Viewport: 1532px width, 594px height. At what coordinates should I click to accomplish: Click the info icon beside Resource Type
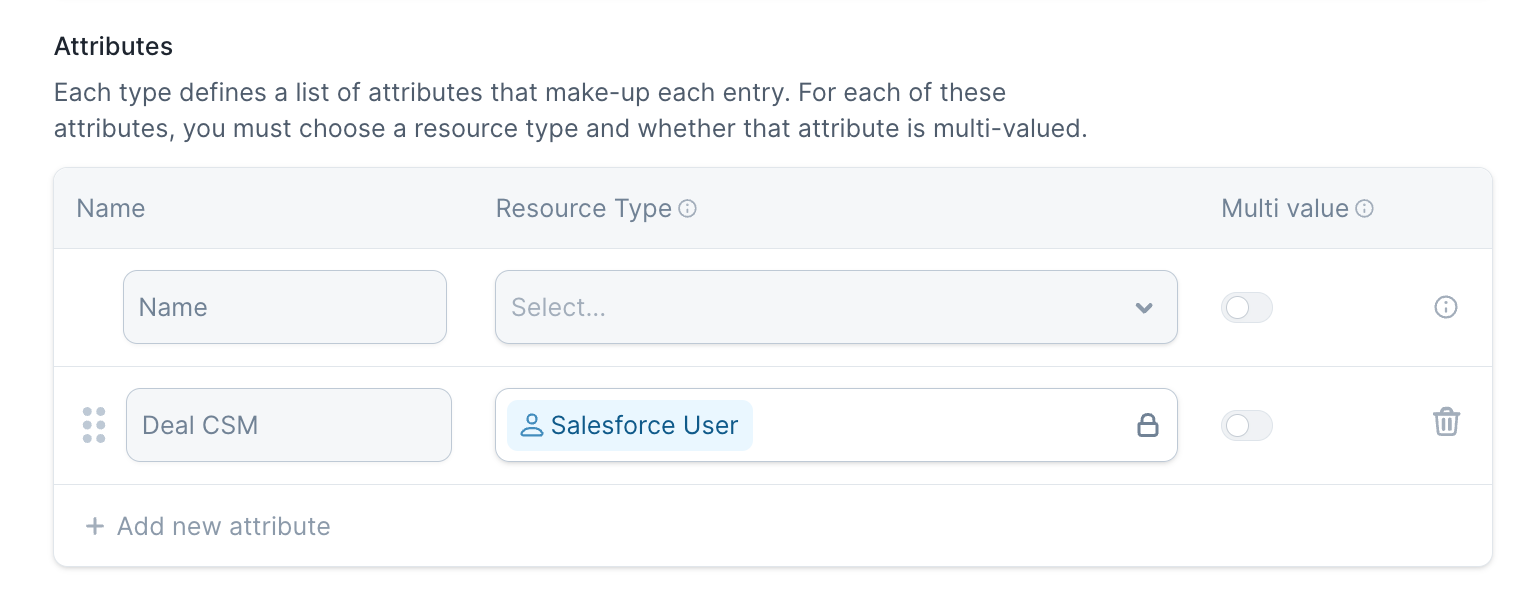687,209
